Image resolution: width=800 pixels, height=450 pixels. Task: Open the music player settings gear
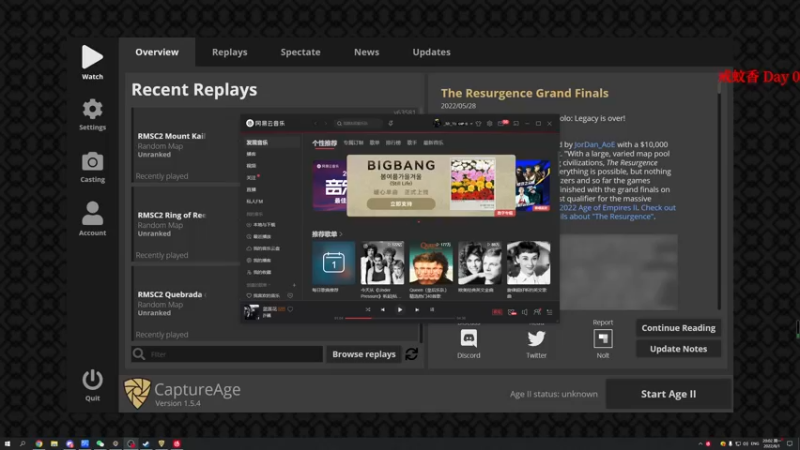pyautogui.click(x=490, y=123)
